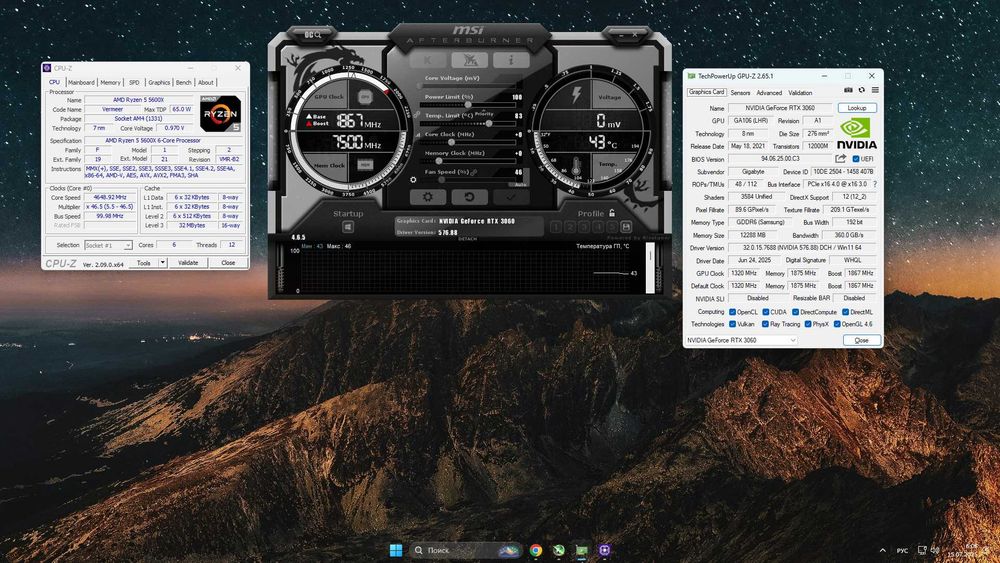Expand the Socket #1 selection dropdown
Screen dimensions: 1000x563
point(127,245)
